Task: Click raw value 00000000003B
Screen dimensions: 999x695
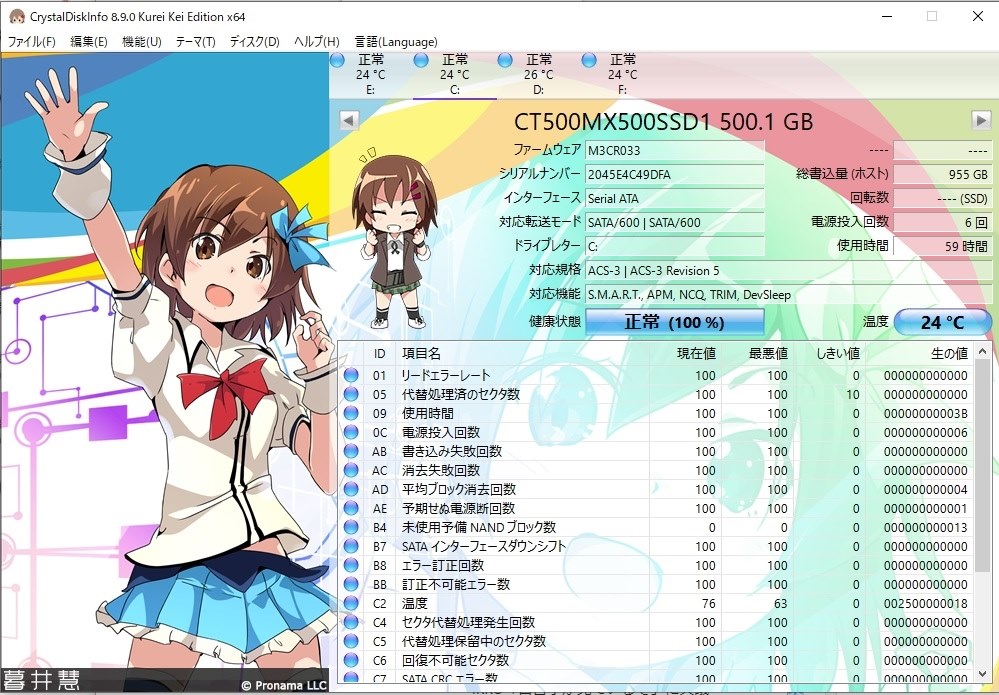Action: [926, 413]
